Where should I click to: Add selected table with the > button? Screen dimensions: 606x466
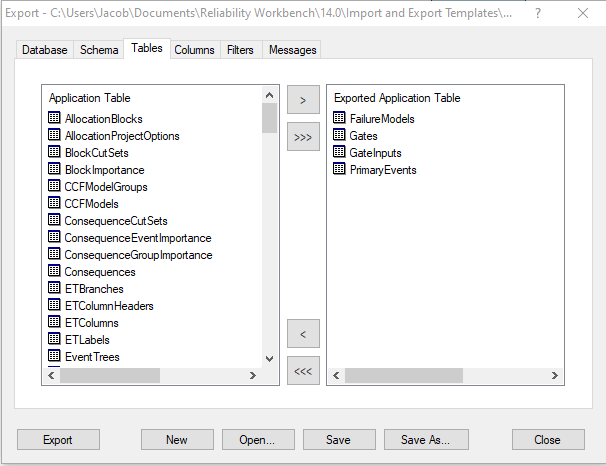click(303, 100)
